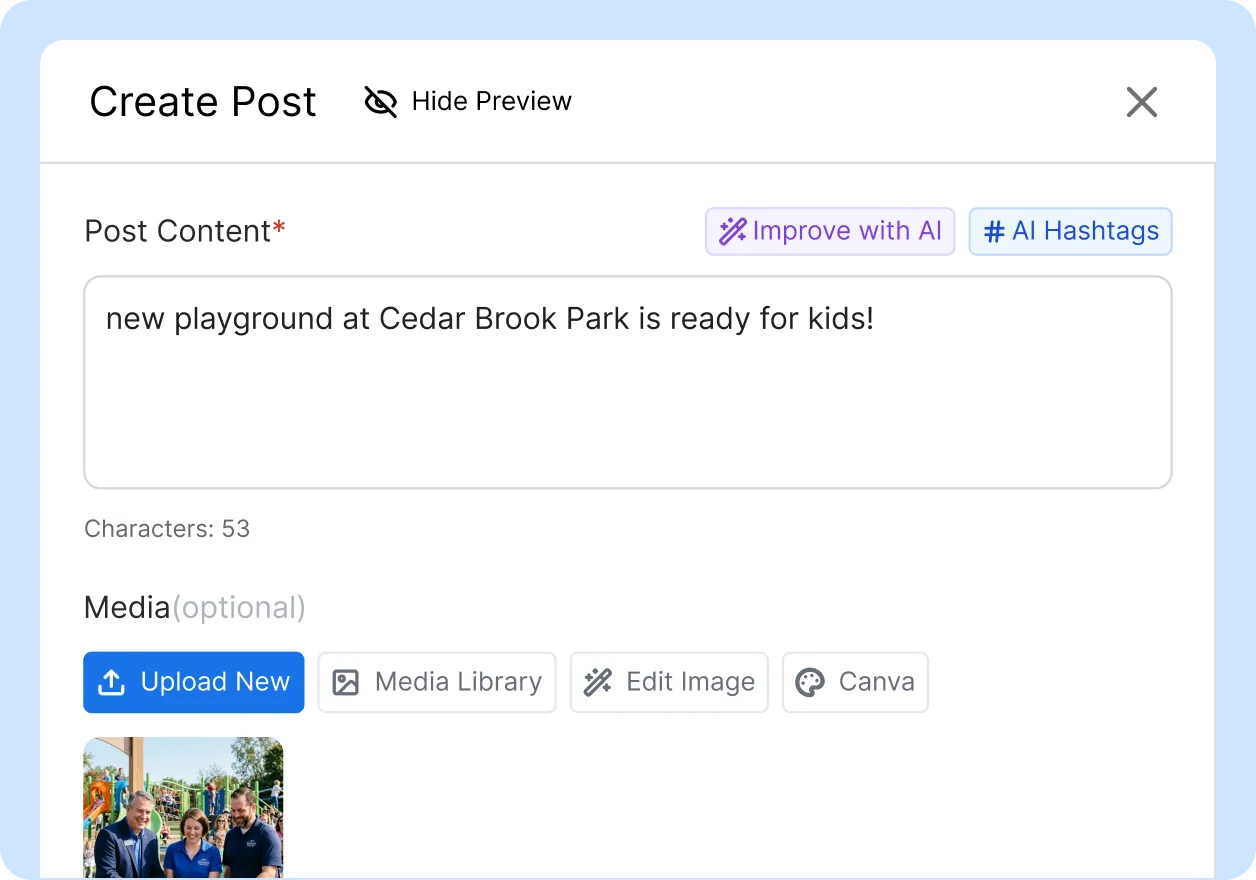The image size is (1256, 880).
Task: Click the magic wand icon in Improve with AI
Action: click(x=733, y=232)
